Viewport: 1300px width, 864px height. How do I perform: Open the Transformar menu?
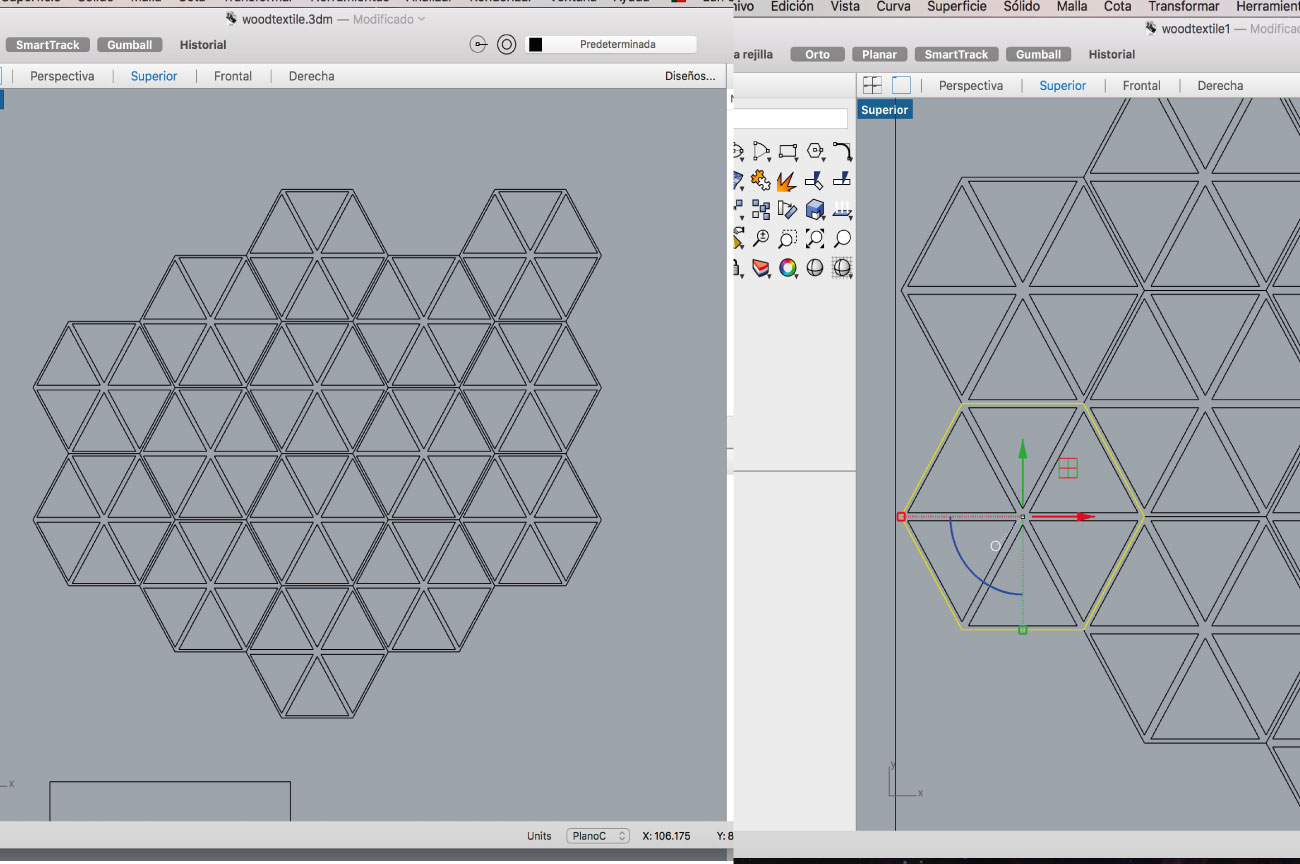[1184, 6]
